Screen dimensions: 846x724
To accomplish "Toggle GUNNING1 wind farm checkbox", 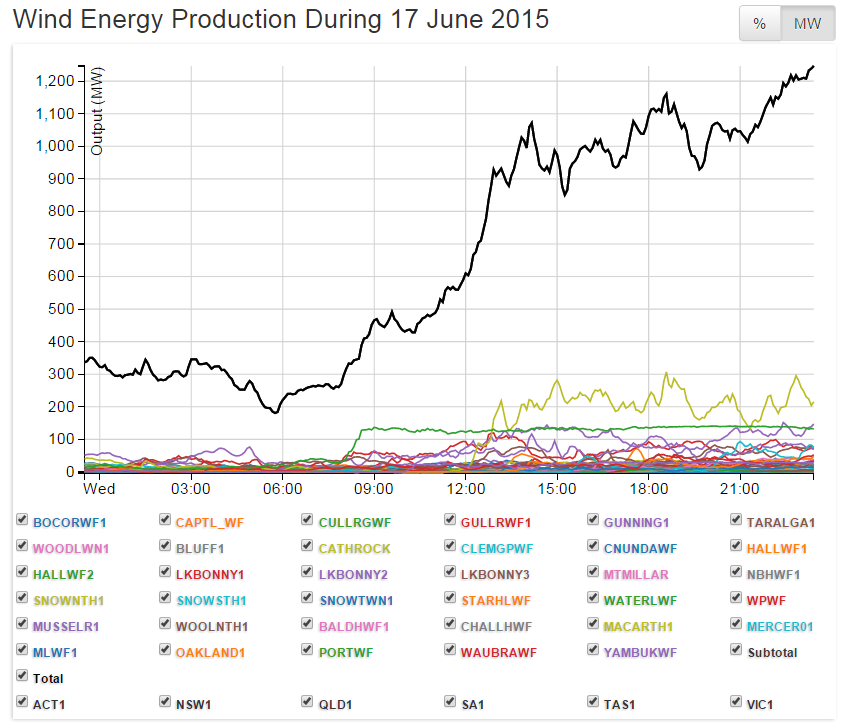I will coord(594,521).
